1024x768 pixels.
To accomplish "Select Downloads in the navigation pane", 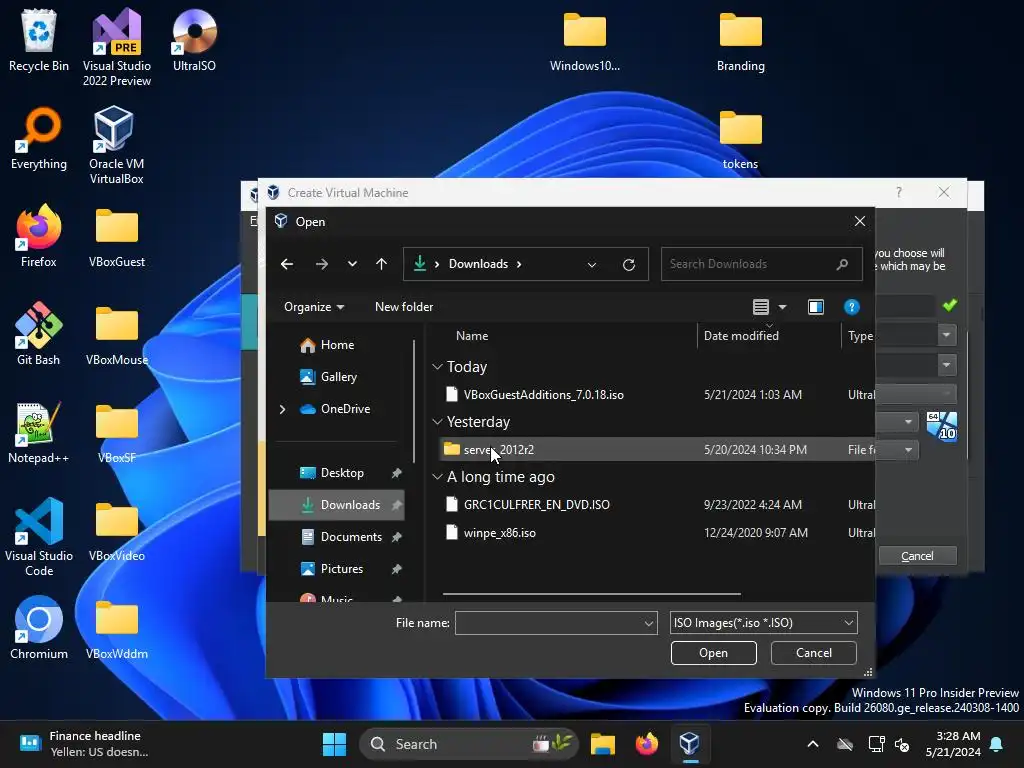I will pyautogui.click(x=336, y=505).
